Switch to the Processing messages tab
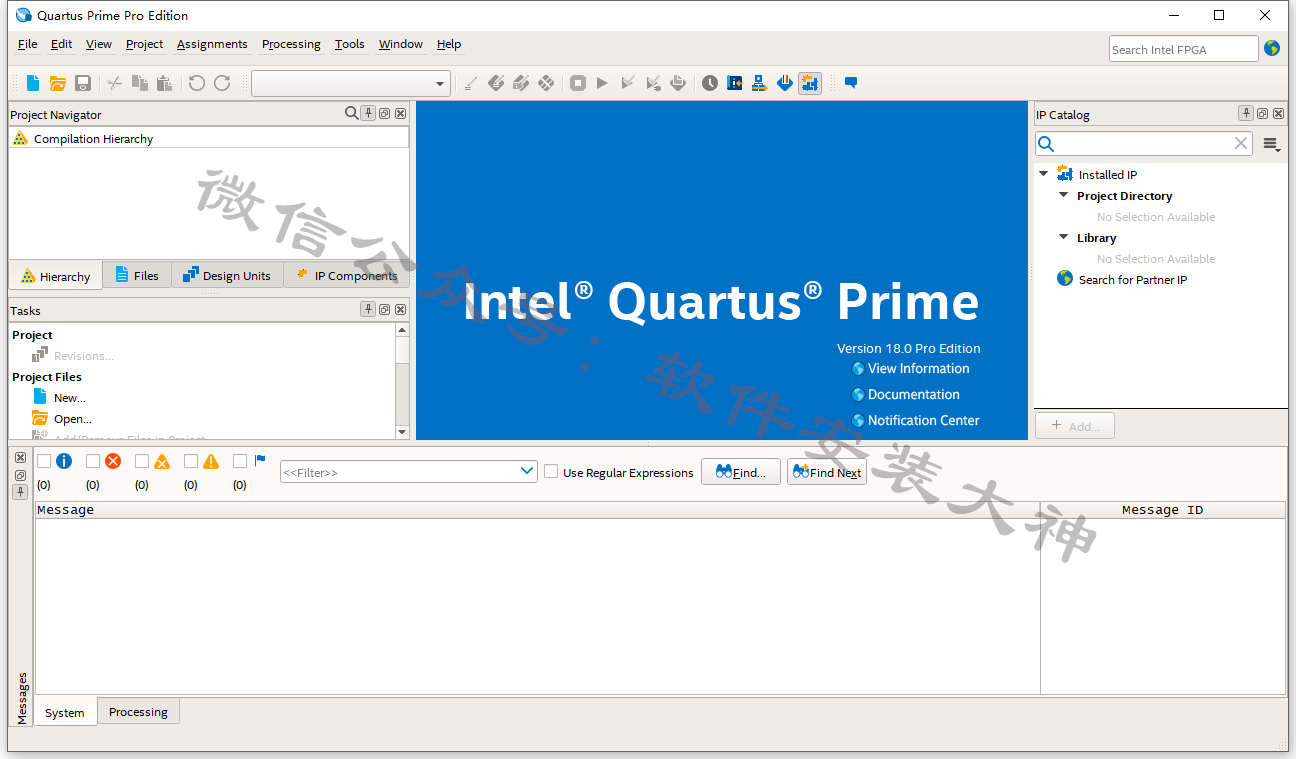Image resolution: width=1296 pixels, height=759 pixels. 138,712
